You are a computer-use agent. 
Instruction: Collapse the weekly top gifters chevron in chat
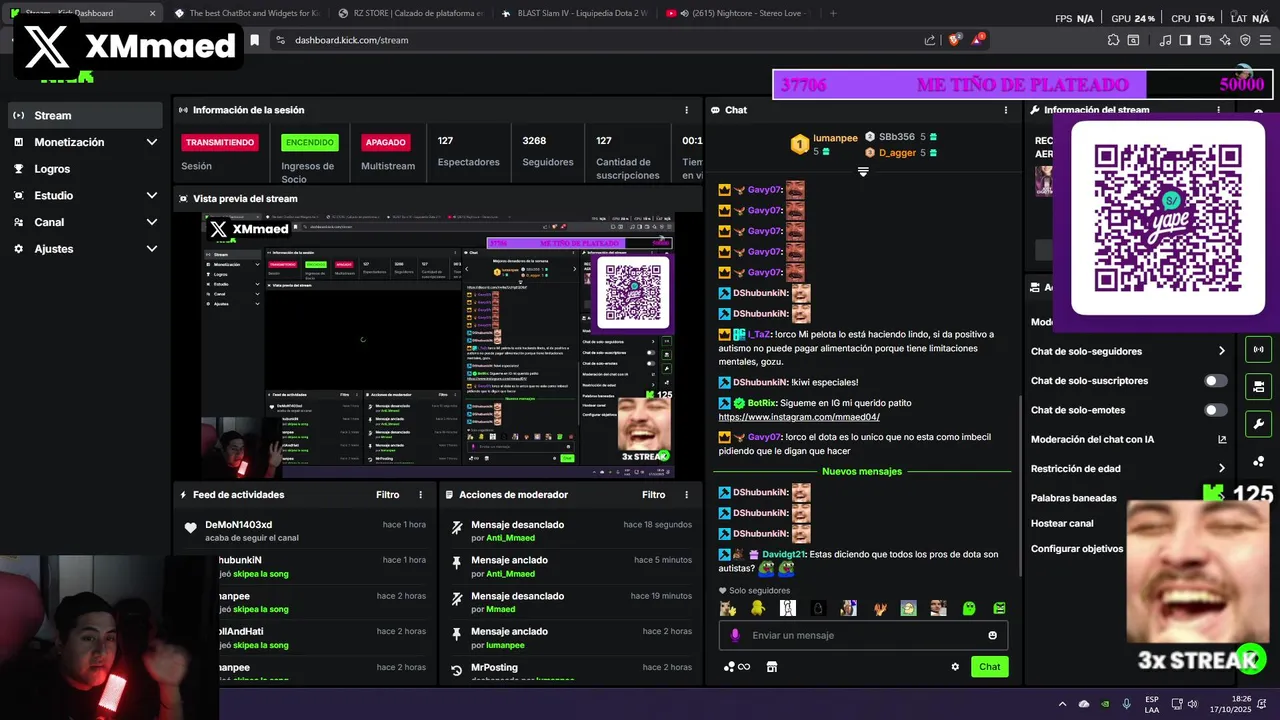point(863,172)
